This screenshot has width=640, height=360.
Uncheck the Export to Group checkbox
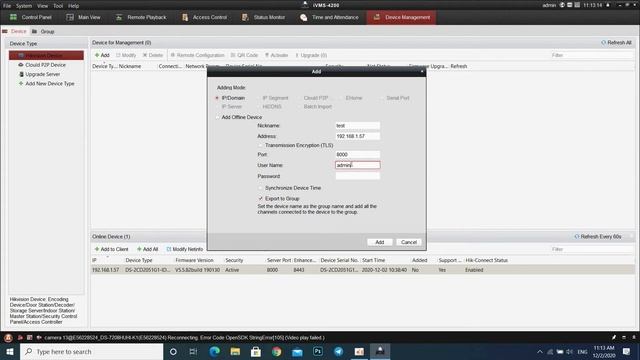[x=260, y=198]
